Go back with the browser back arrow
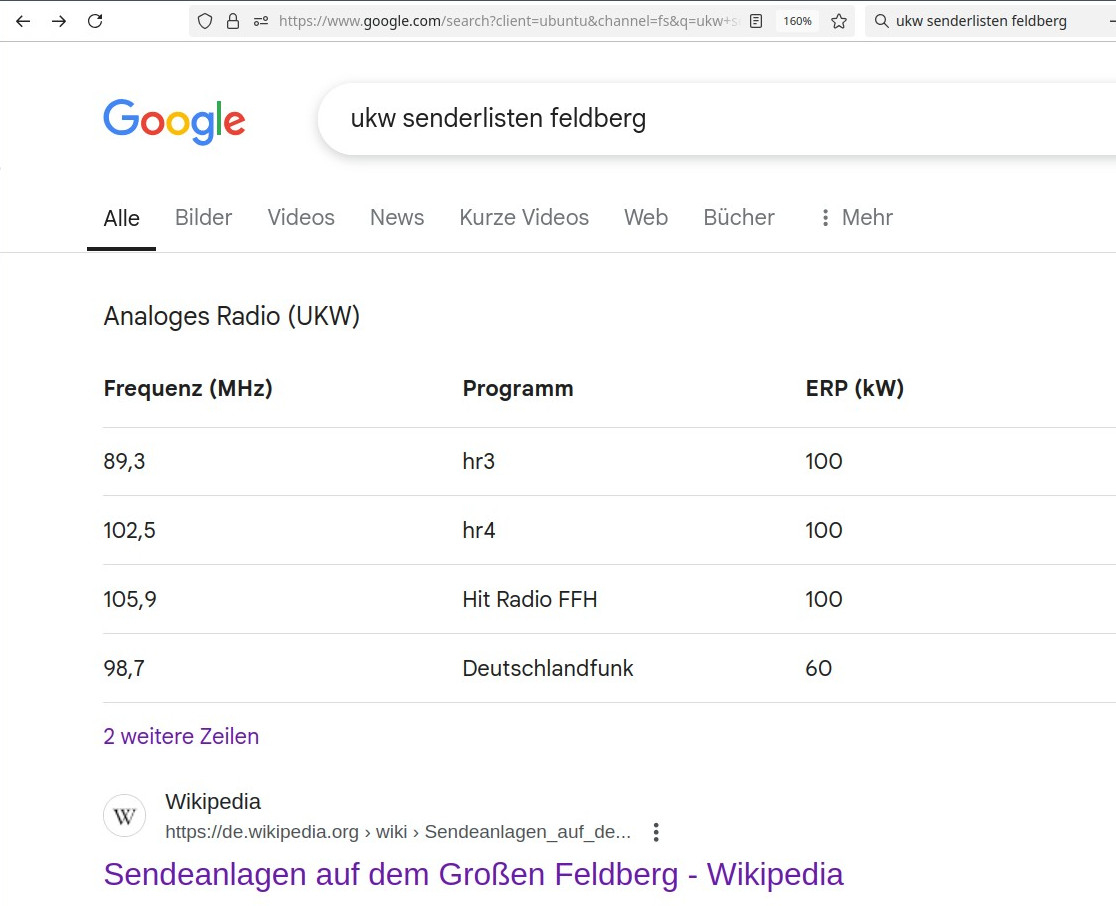 [x=23, y=21]
